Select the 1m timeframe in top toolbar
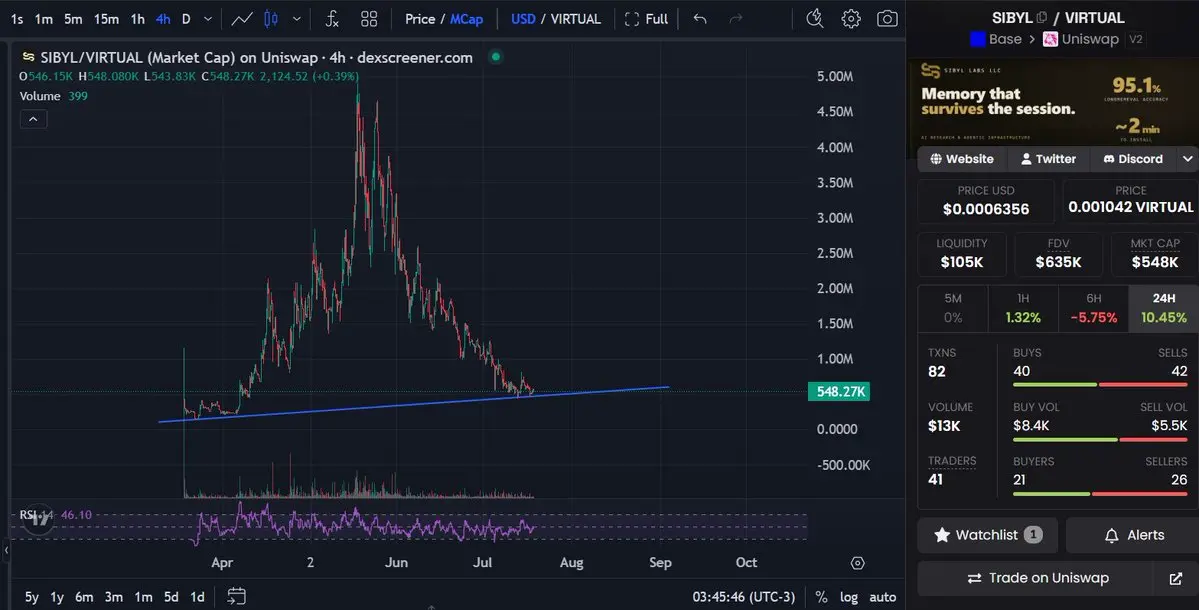The width and height of the screenshot is (1199, 610). pos(44,19)
